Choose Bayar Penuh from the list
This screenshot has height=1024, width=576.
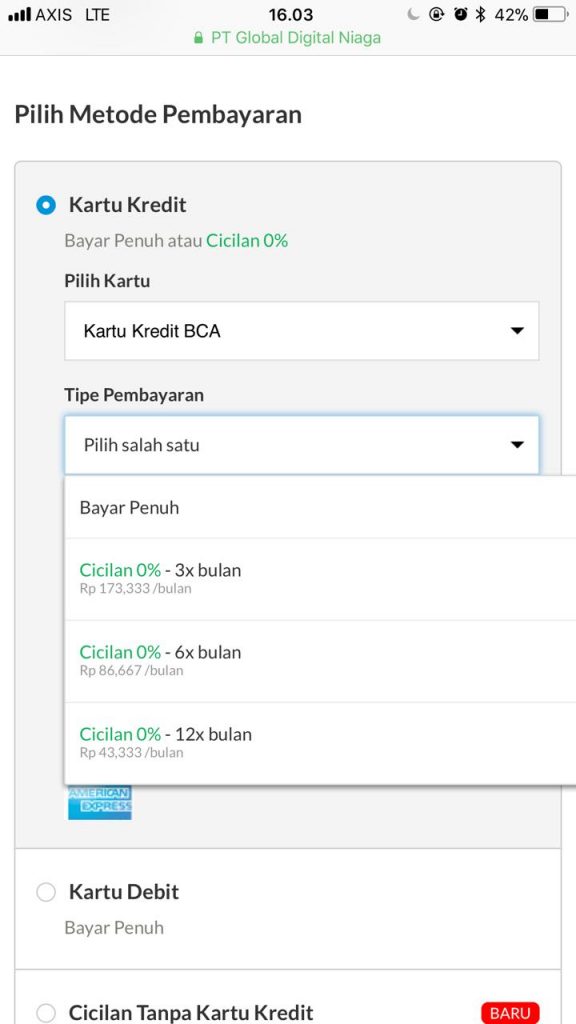[320, 507]
